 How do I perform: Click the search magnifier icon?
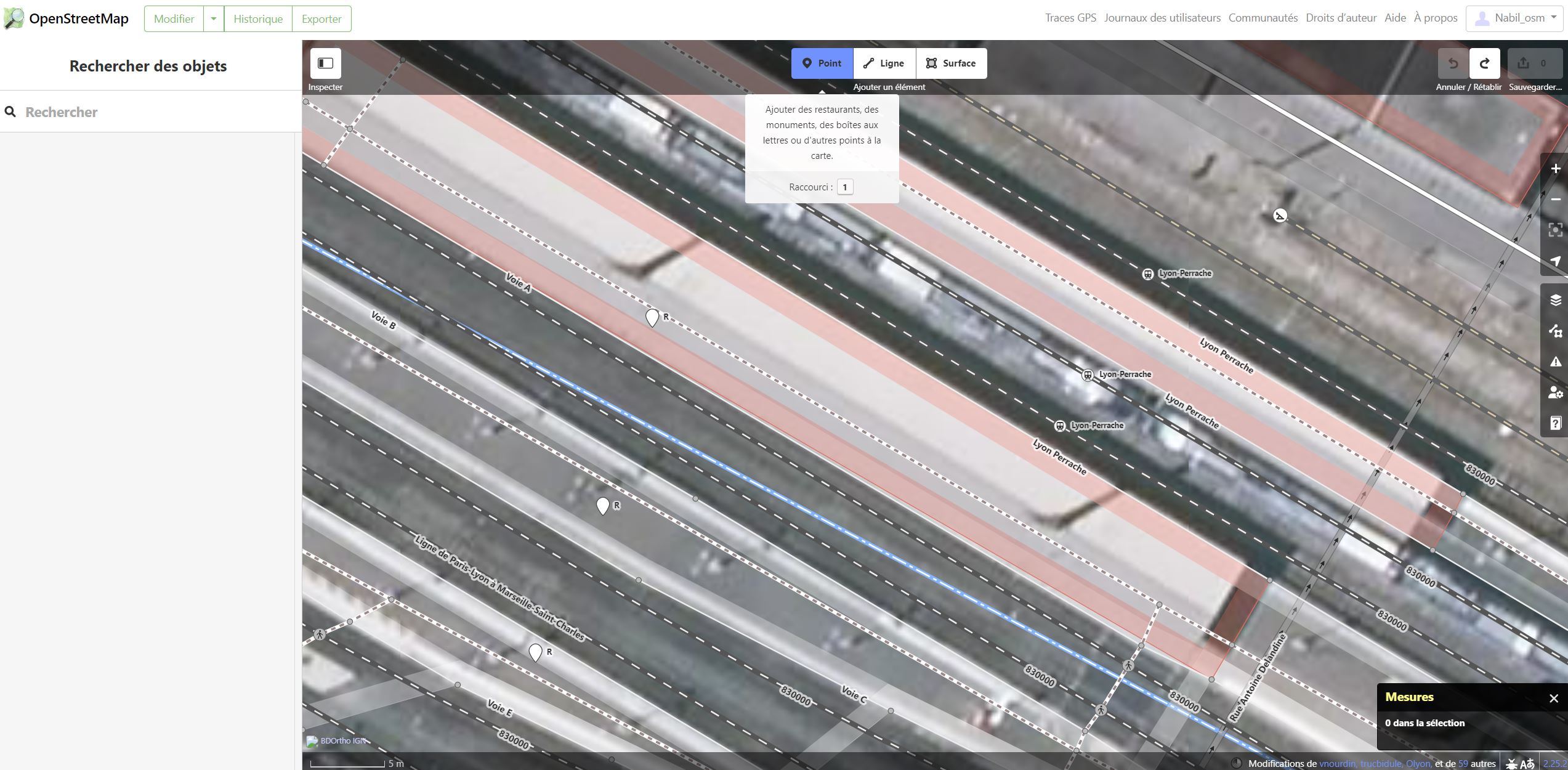click(x=10, y=111)
